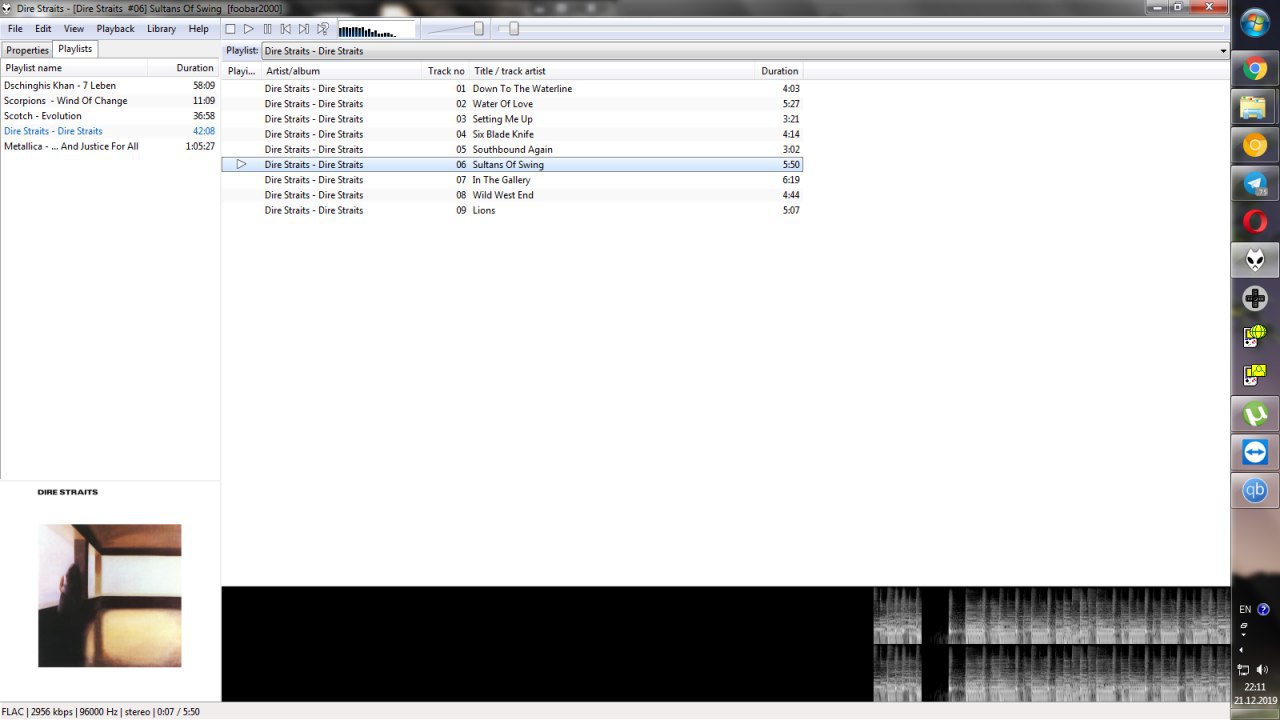The width and height of the screenshot is (1280, 720).
Task: Open the Help menu
Action: coord(199,29)
